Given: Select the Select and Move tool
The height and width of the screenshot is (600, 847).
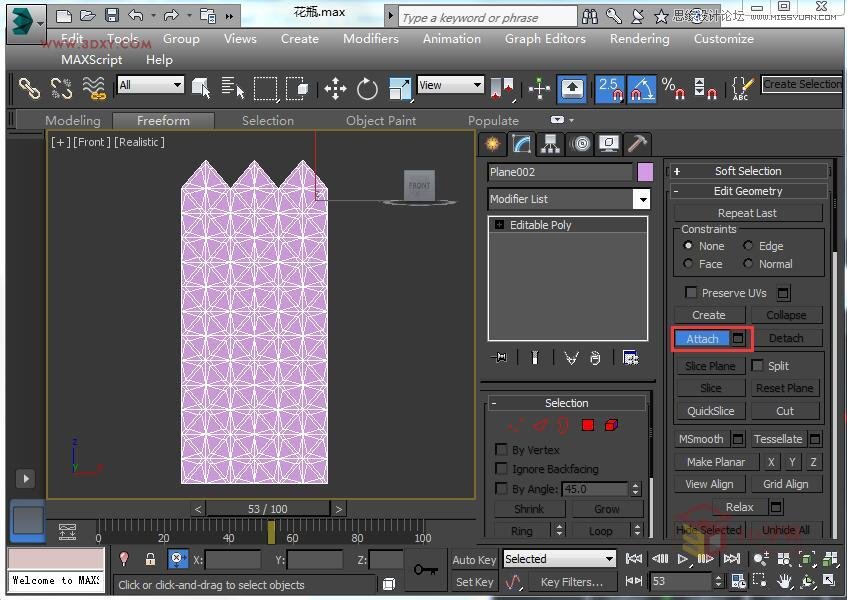Looking at the screenshot, I should pos(335,88).
